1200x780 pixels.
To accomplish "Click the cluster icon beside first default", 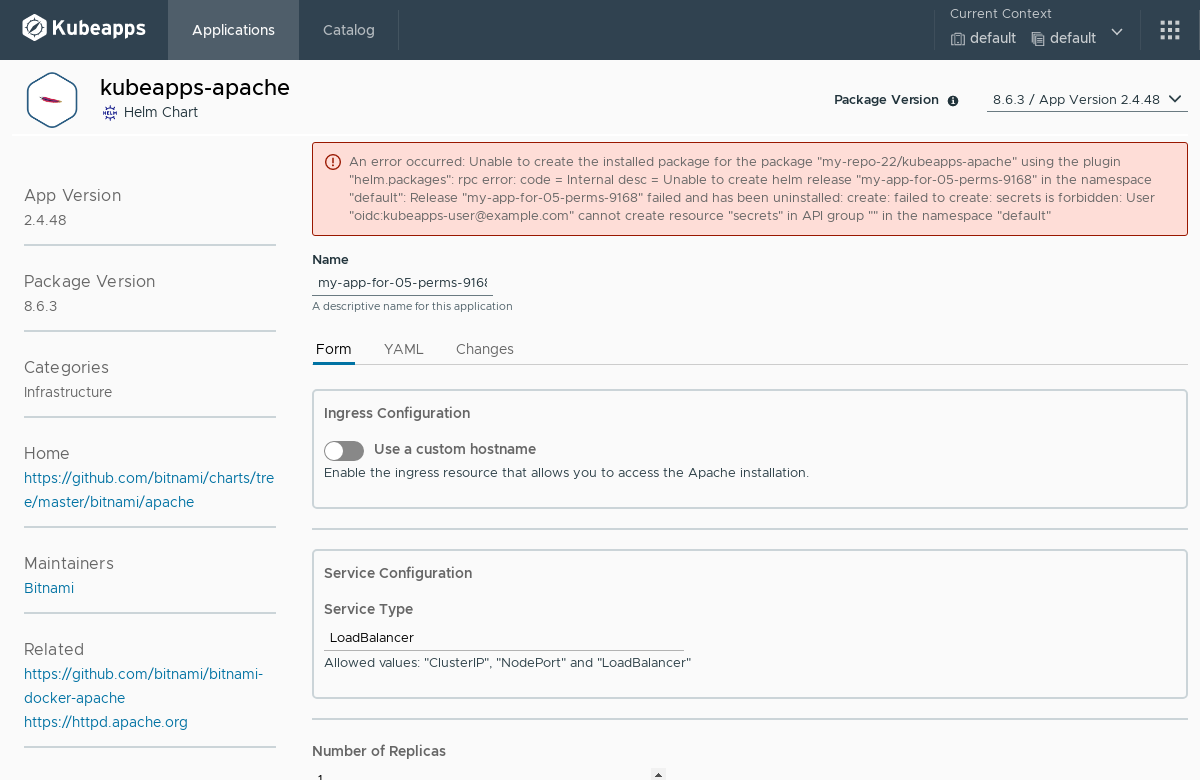I will click(958, 39).
